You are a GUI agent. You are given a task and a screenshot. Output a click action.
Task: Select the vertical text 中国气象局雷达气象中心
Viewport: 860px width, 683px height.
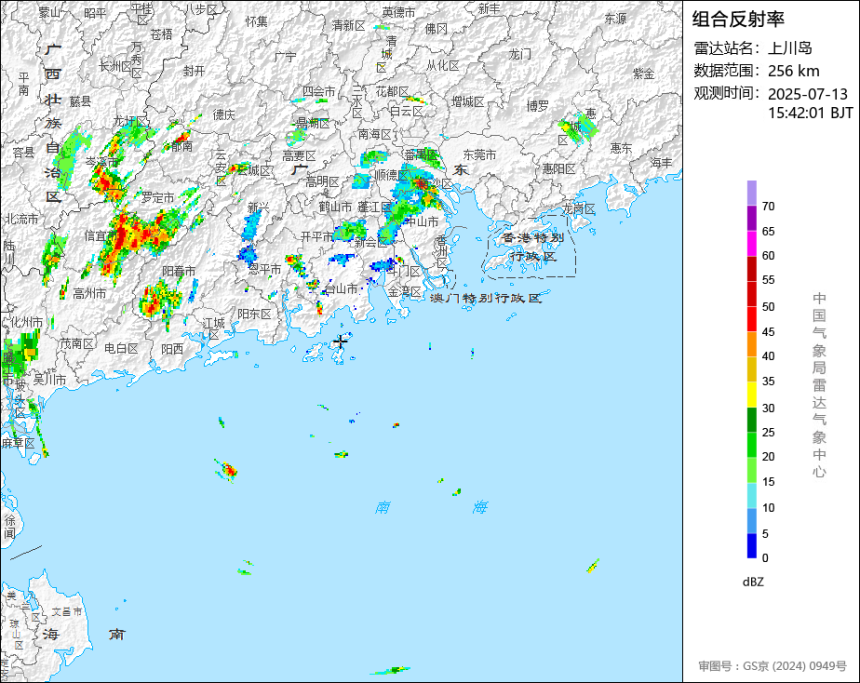(x=819, y=385)
